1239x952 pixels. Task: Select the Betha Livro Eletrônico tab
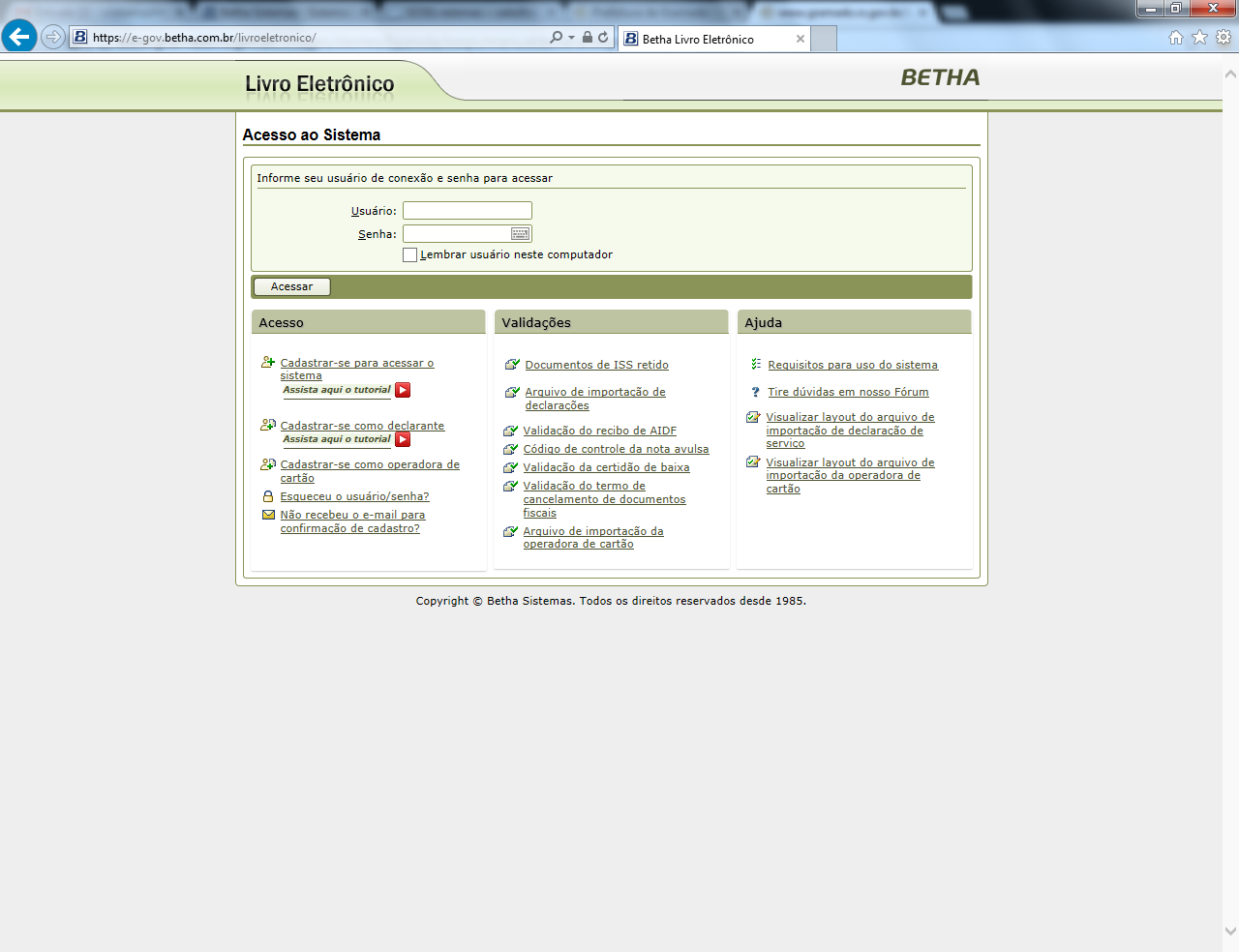[712, 39]
